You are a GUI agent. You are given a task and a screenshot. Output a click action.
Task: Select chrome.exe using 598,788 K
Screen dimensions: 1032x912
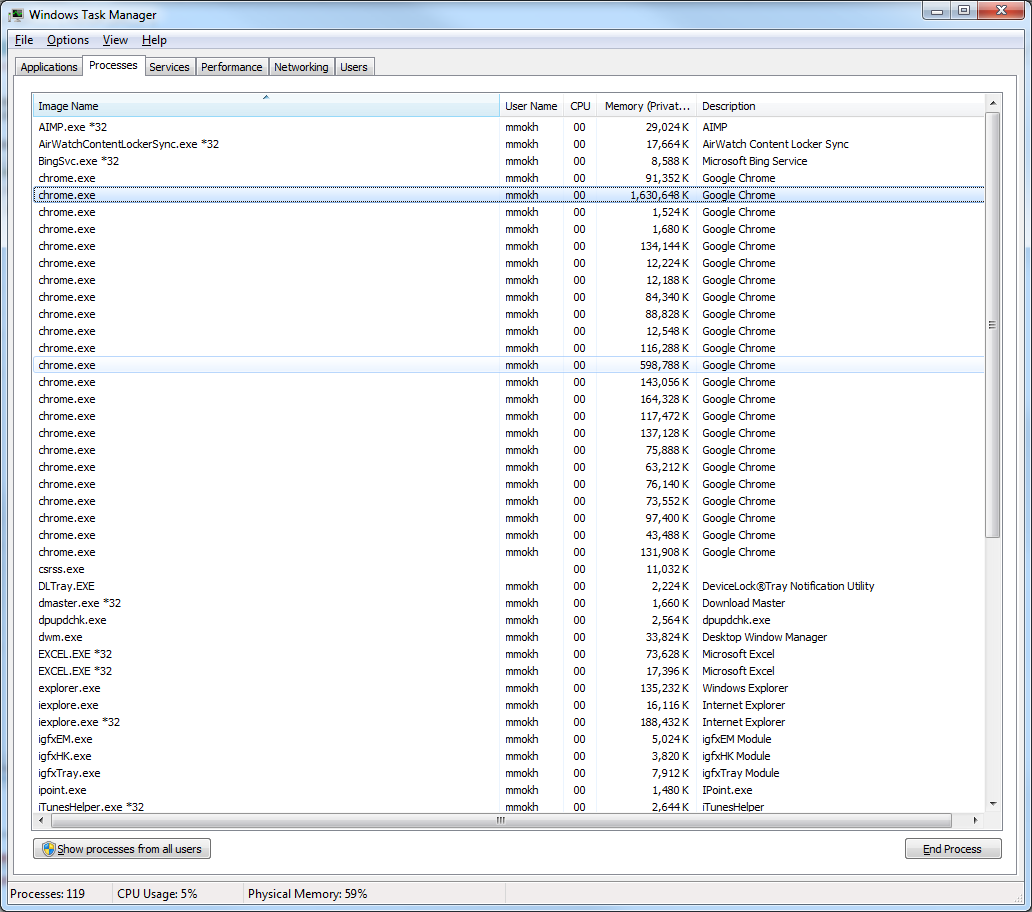[x=509, y=365]
